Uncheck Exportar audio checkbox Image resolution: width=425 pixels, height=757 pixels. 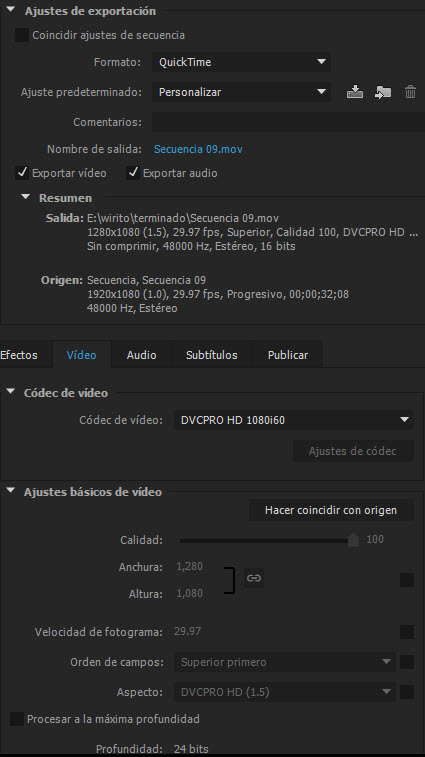pyautogui.click(x=133, y=173)
